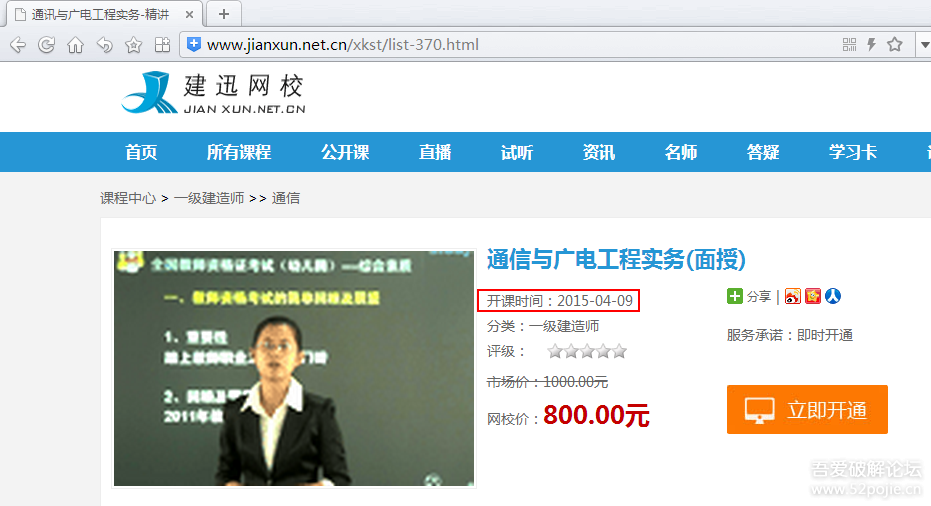This screenshot has height=506, width=931.
Task: Share to Renren icon
Action: 832,296
